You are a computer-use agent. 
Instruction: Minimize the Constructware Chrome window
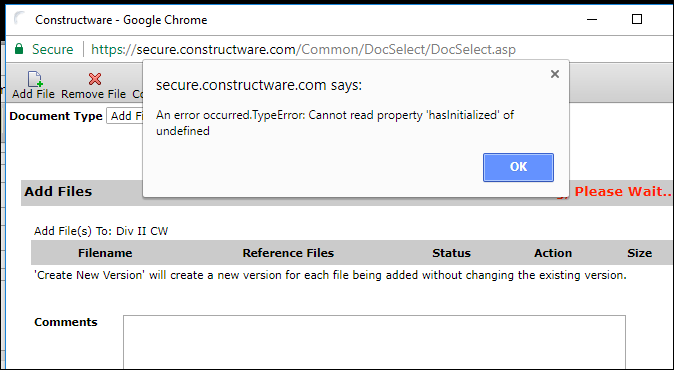tap(592, 20)
